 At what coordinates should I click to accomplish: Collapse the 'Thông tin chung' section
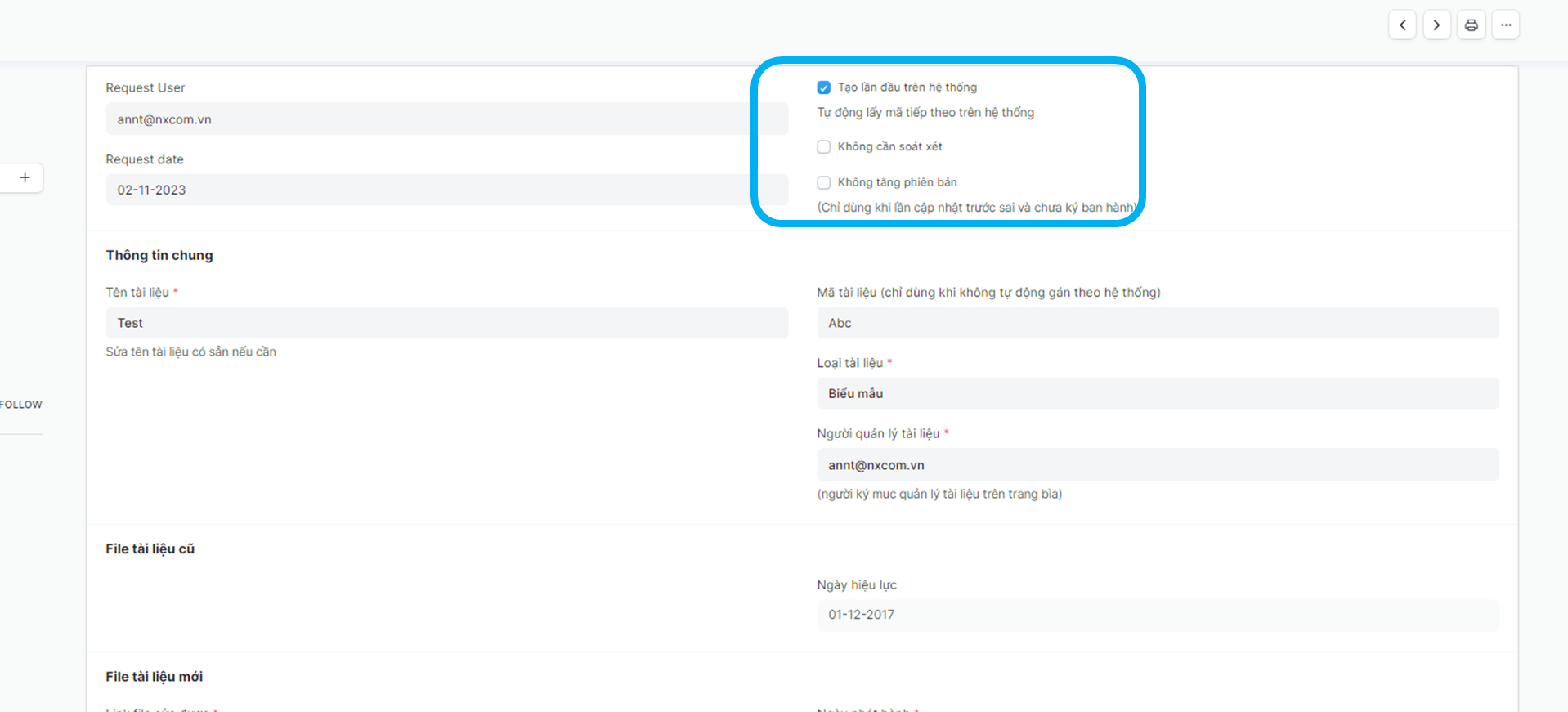coord(159,255)
